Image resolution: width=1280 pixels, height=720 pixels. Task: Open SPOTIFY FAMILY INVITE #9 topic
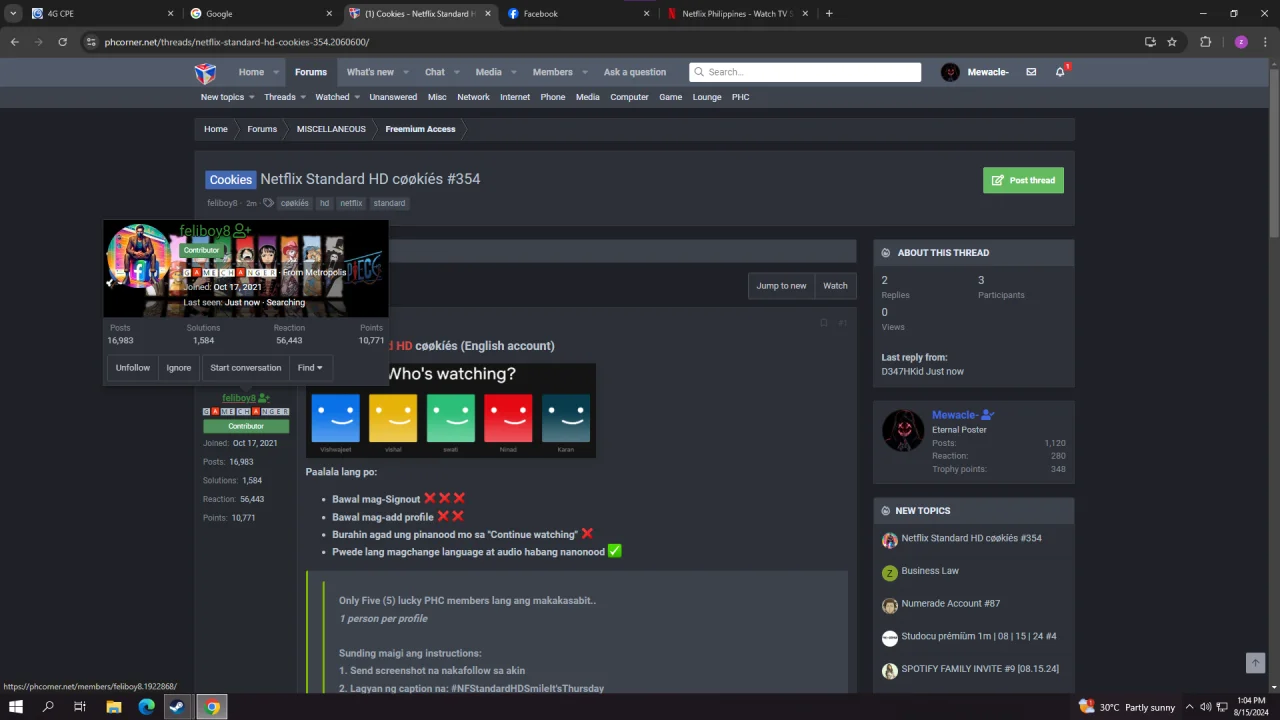[x=980, y=669]
